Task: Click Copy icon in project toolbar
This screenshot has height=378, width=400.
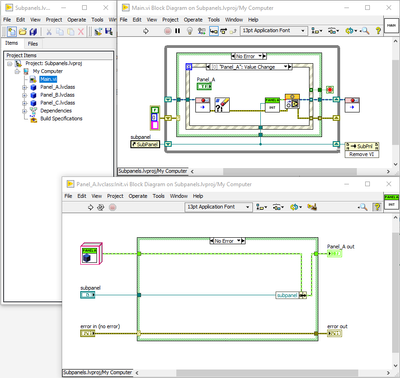Action: point(60,32)
